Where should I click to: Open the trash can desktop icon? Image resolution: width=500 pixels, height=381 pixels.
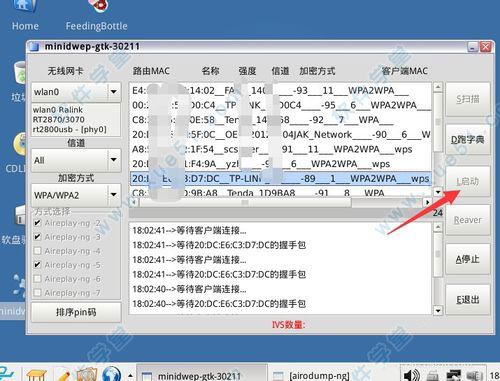(20, 73)
